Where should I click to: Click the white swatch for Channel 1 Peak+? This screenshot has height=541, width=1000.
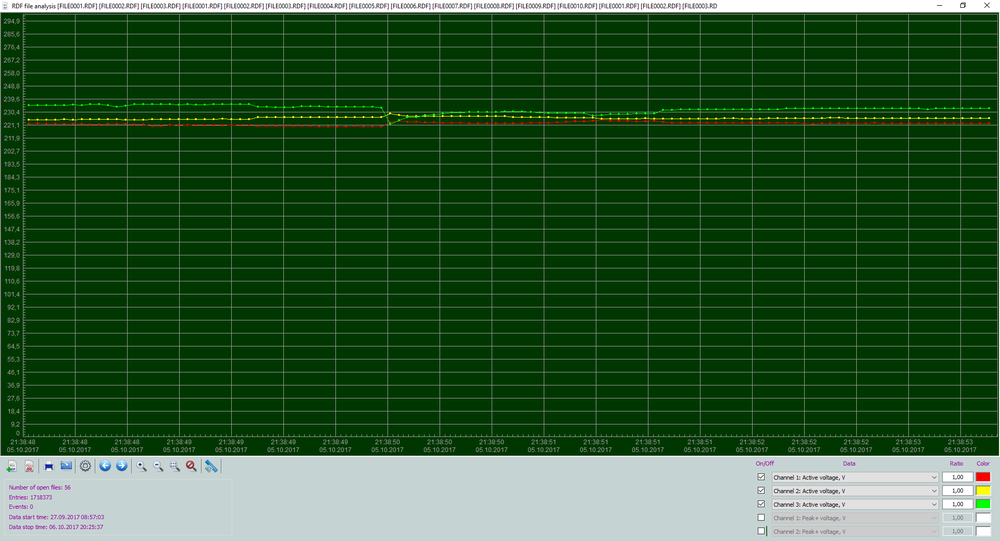point(983,517)
